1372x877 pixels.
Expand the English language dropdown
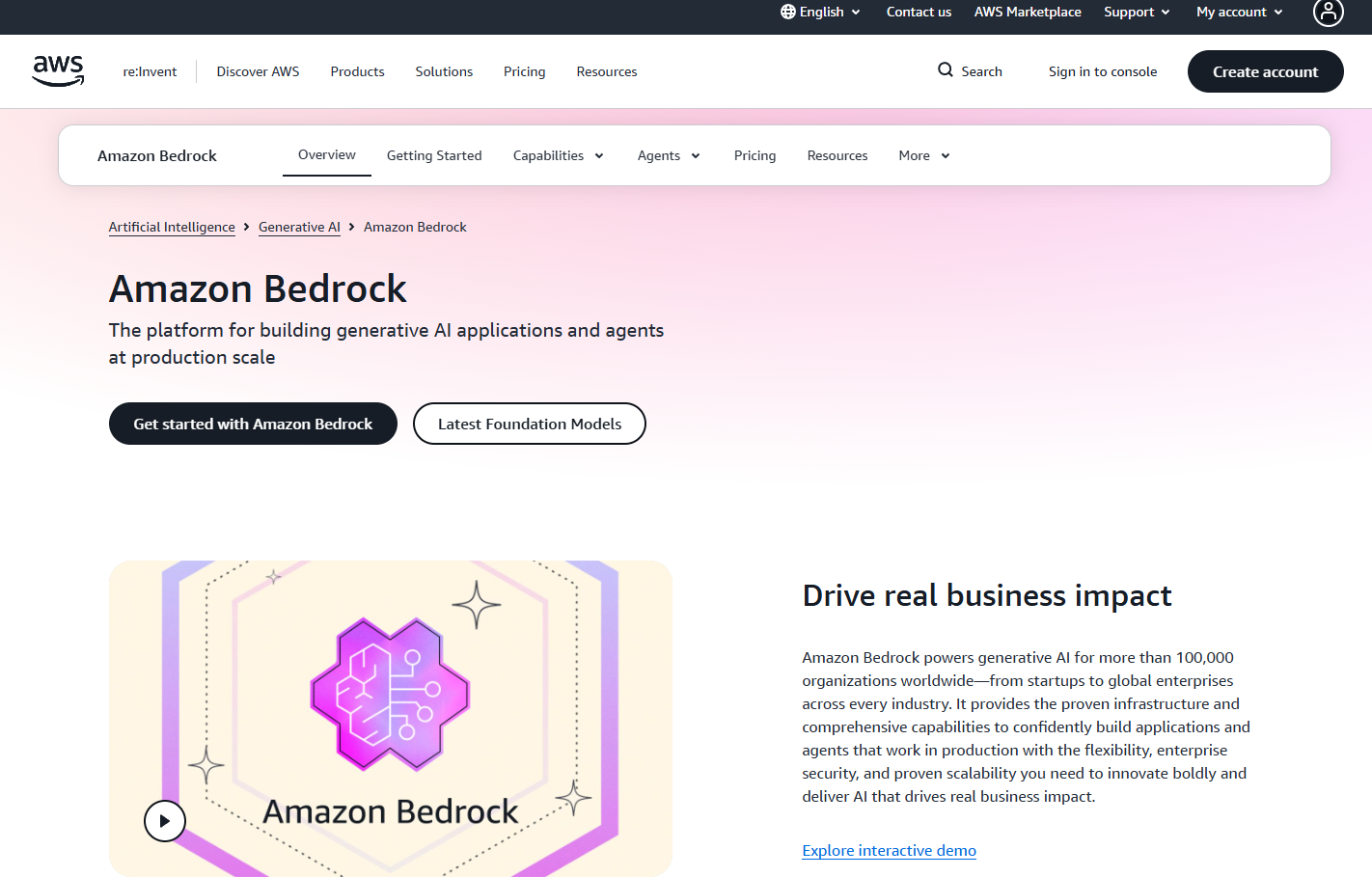point(821,12)
